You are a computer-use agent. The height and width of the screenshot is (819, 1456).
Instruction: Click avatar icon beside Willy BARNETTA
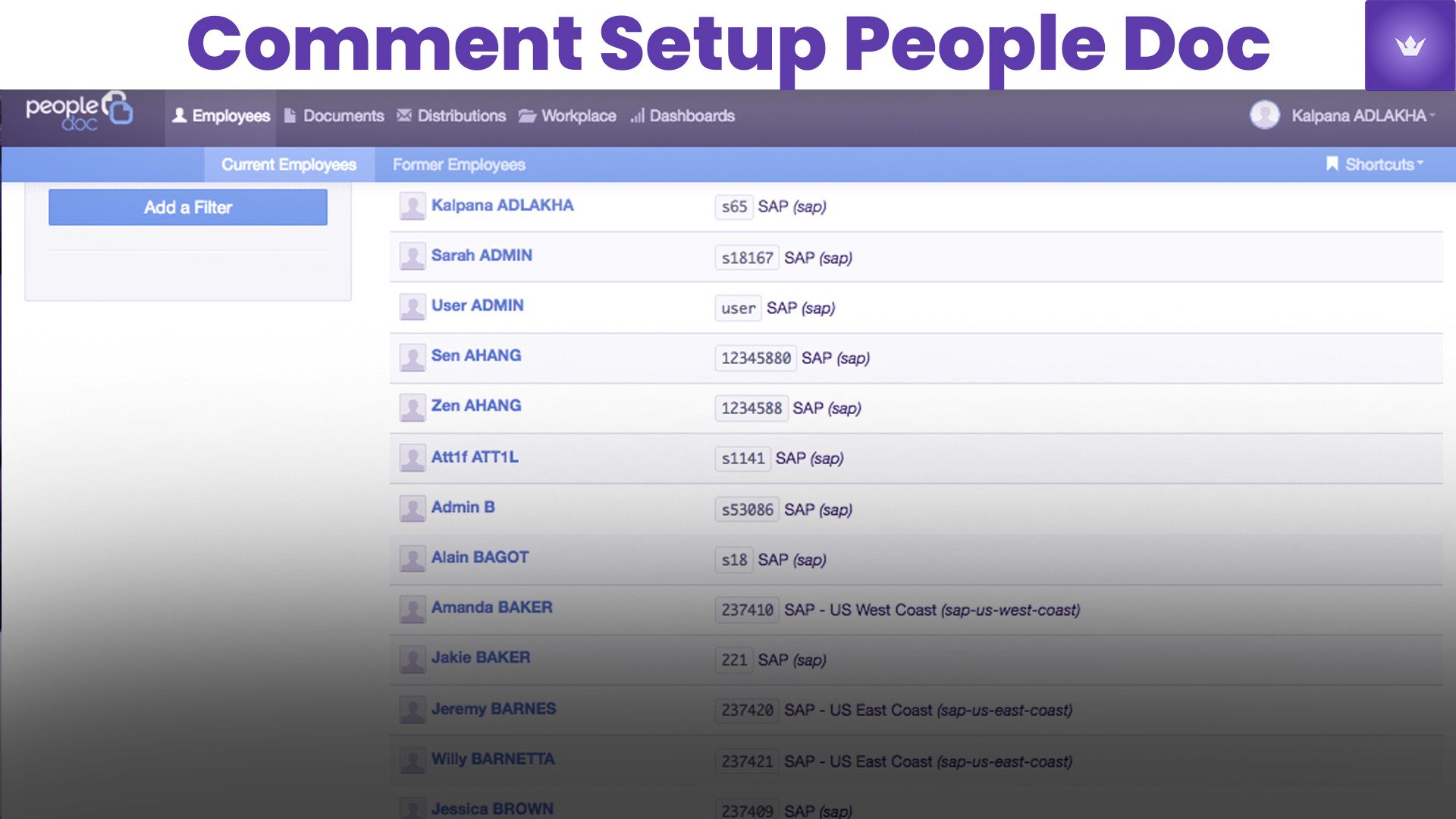point(413,760)
